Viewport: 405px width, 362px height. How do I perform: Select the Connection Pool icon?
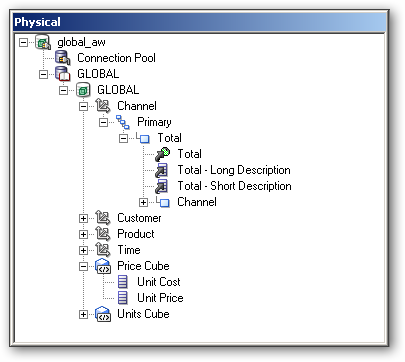click(x=63, y=58)
